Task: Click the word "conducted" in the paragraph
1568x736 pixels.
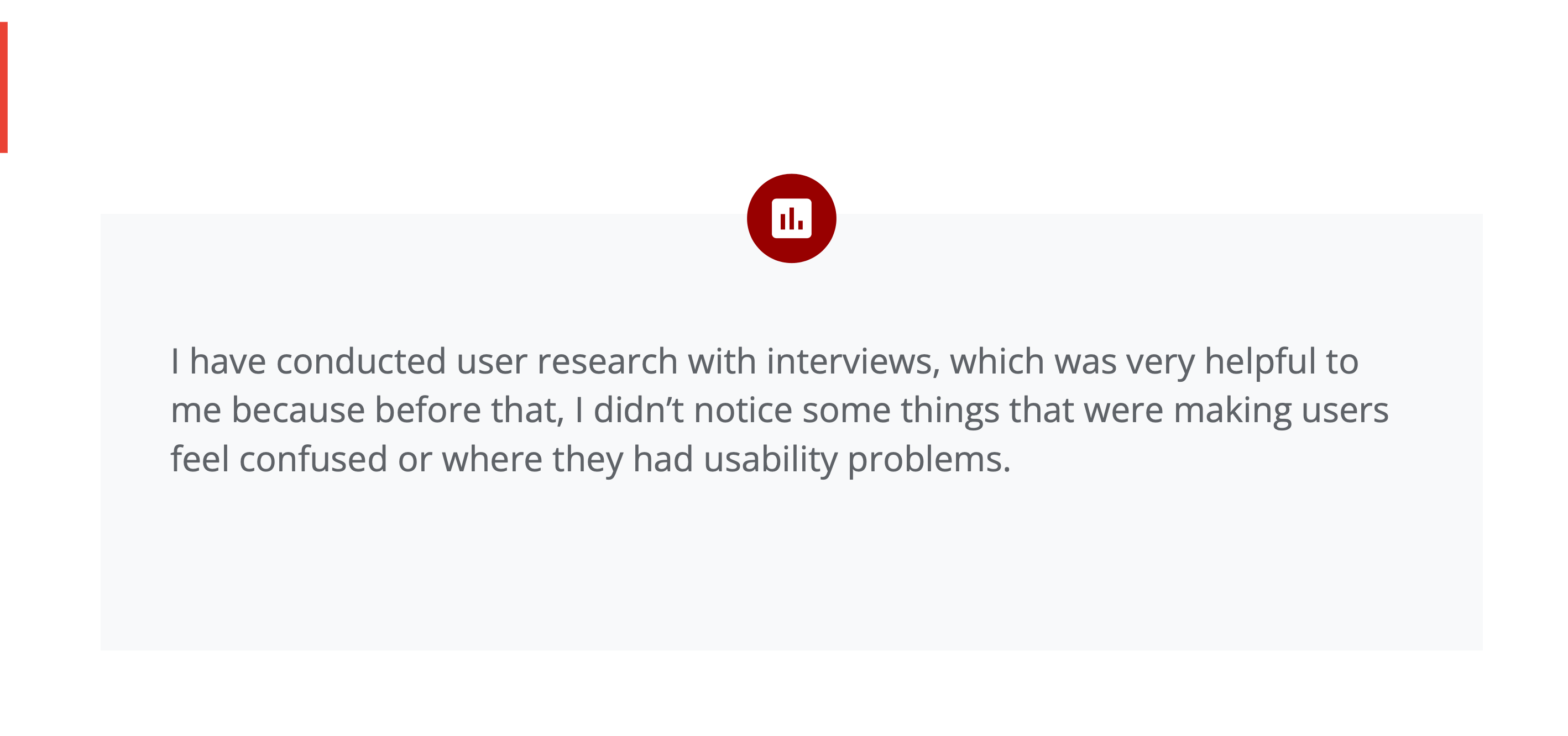Action: tap(361, 361)
